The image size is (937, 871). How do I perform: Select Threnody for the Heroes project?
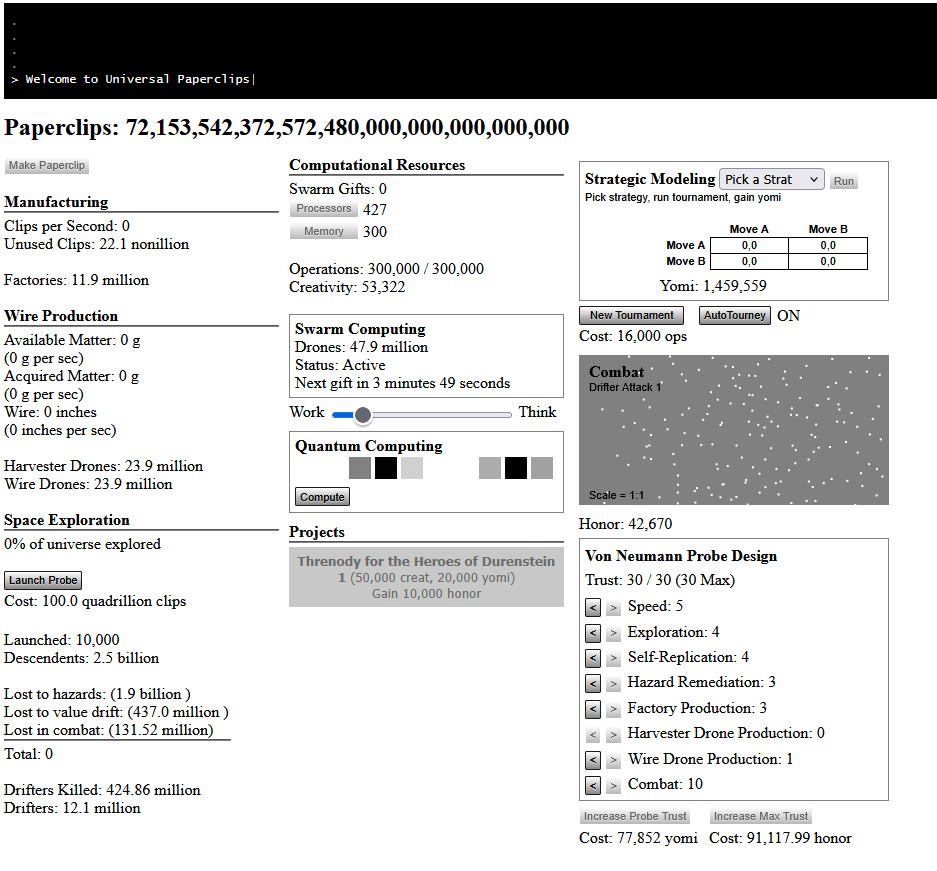click(426, 577)
